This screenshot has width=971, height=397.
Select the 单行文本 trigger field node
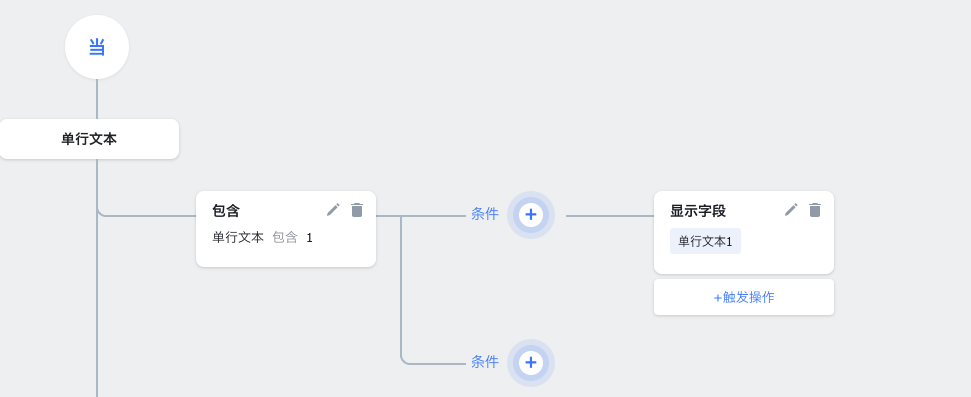[89, 139]
